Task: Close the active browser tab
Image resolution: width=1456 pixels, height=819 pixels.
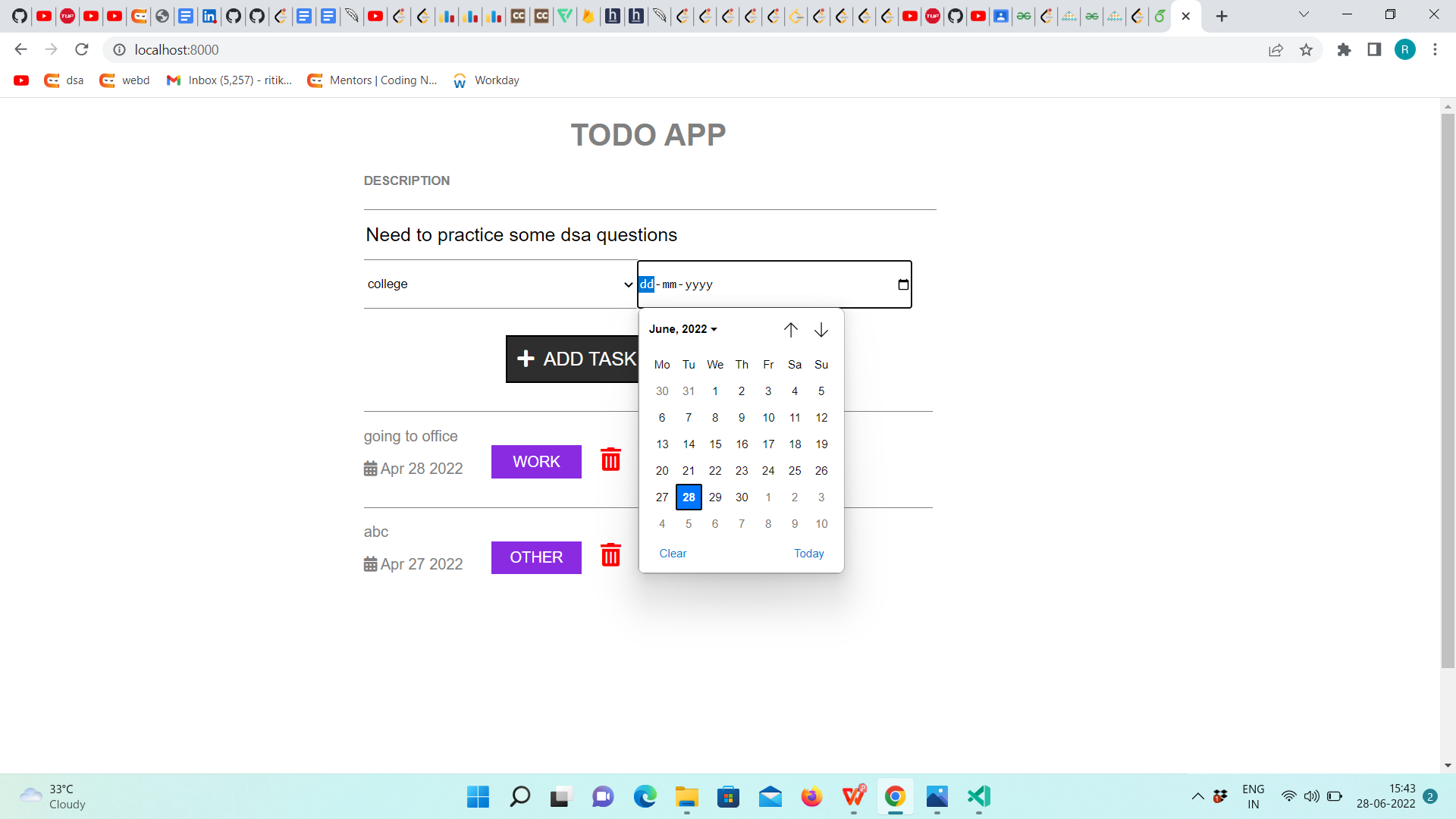Action: (1186, 16)
